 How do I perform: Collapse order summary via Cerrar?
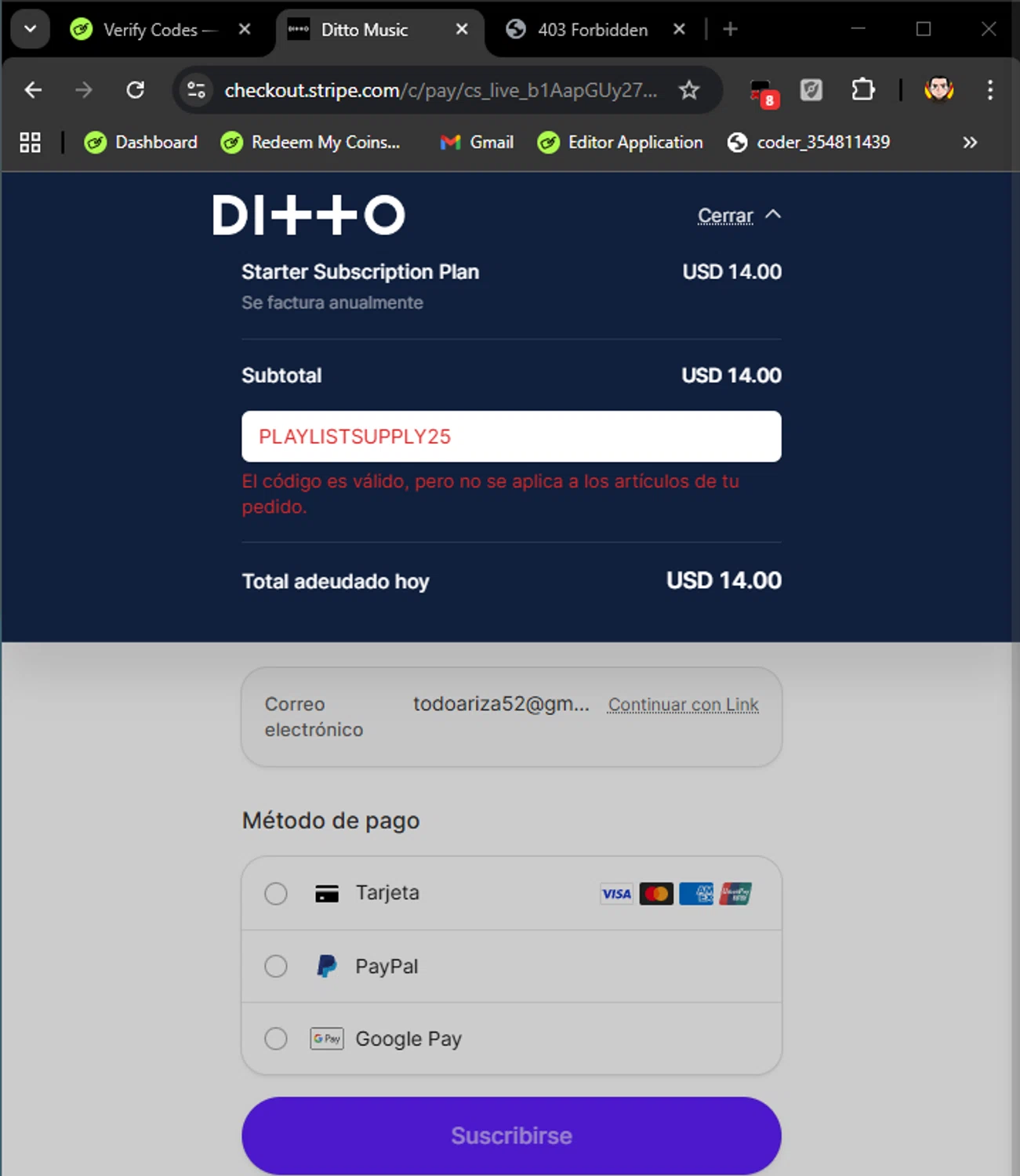click(x=739, y=215)
